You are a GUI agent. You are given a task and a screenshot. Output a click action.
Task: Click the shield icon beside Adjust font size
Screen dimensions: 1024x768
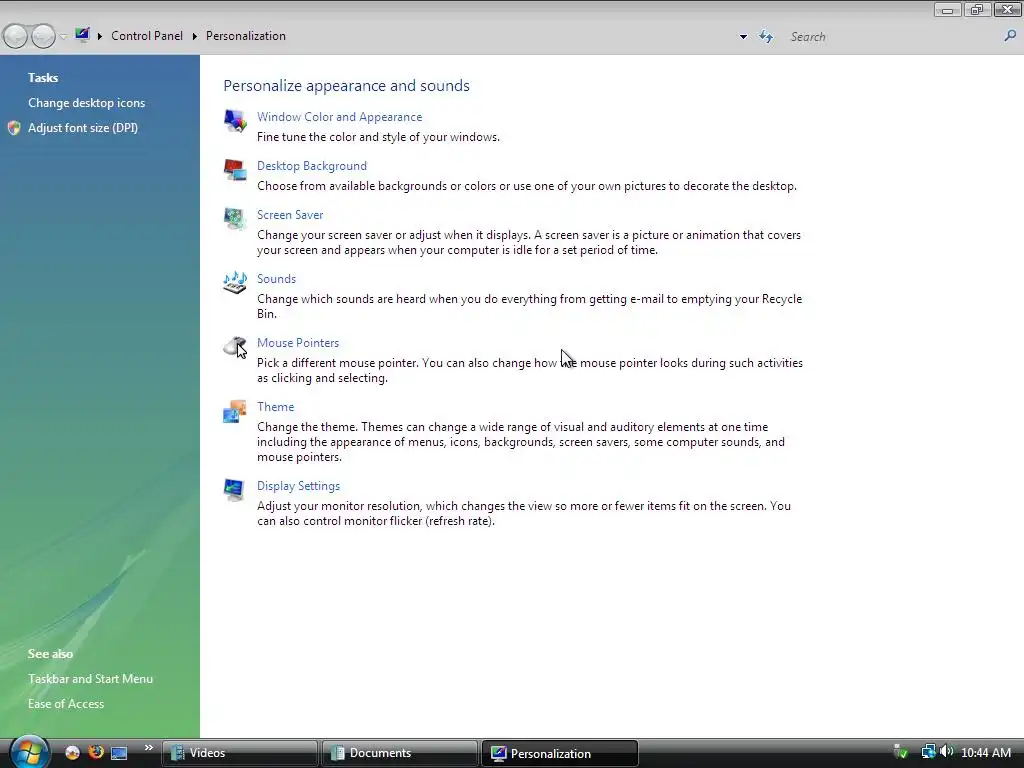[14, 128]
